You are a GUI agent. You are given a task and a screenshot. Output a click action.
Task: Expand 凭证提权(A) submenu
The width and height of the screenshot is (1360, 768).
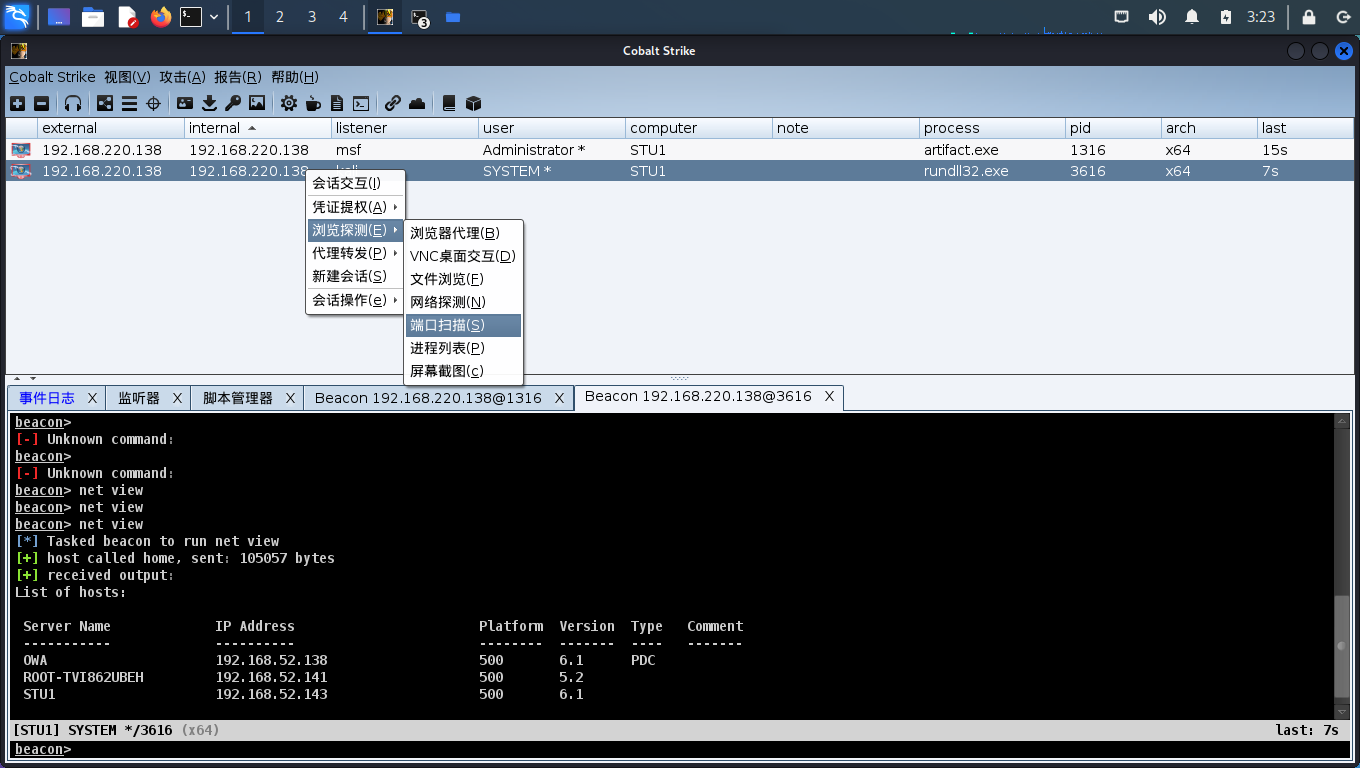coord(355,207)
